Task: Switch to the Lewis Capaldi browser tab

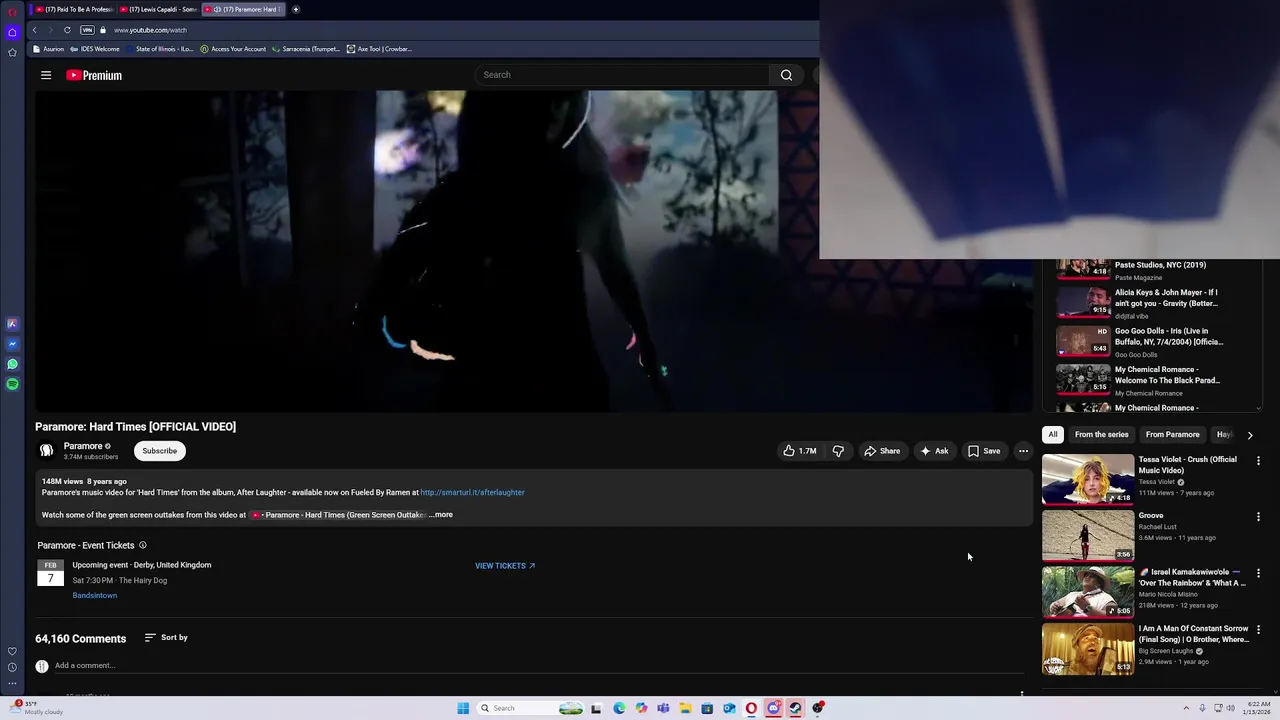Action: (x=160, y=9)
